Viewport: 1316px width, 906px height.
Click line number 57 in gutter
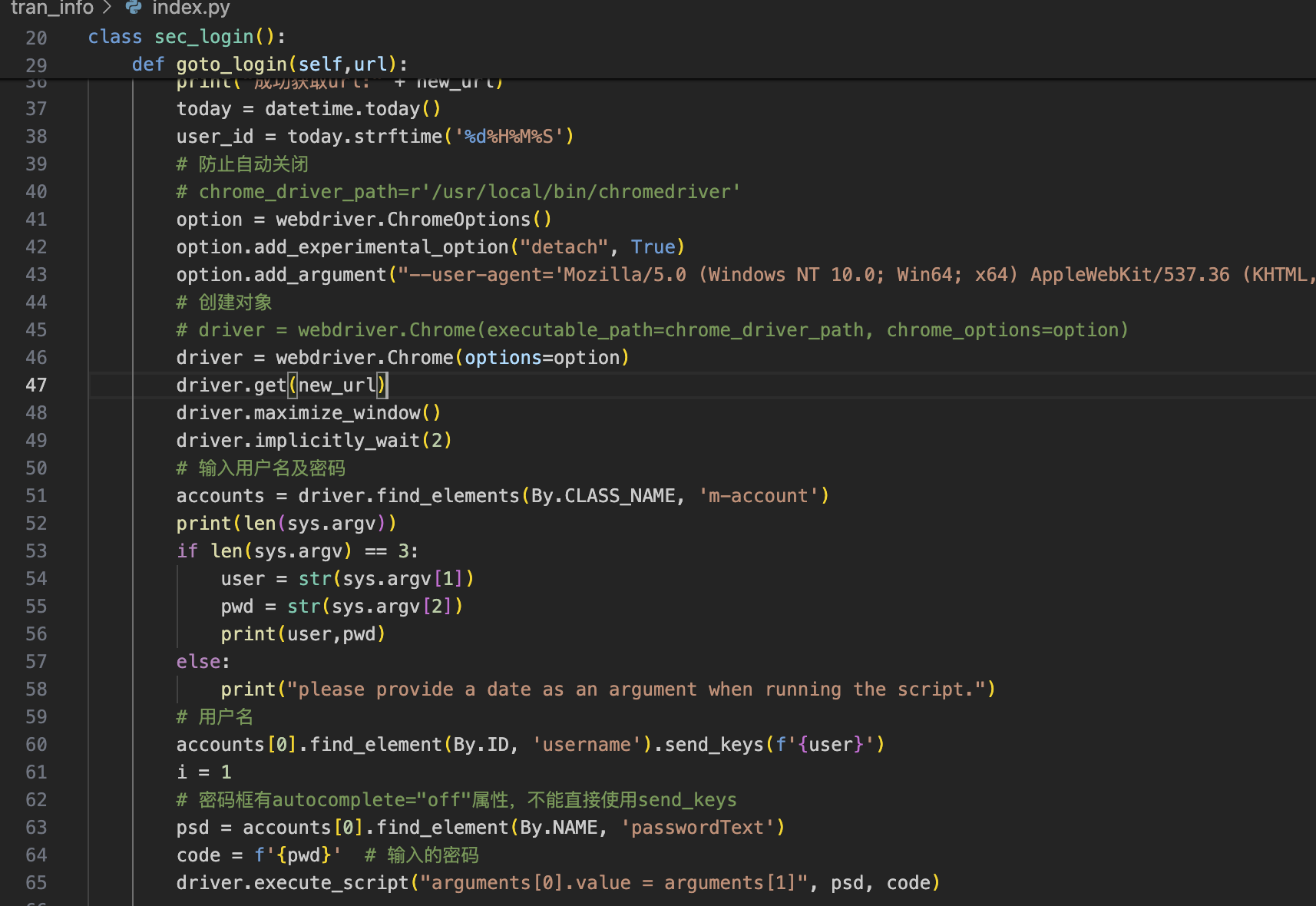tap(36, 662)
